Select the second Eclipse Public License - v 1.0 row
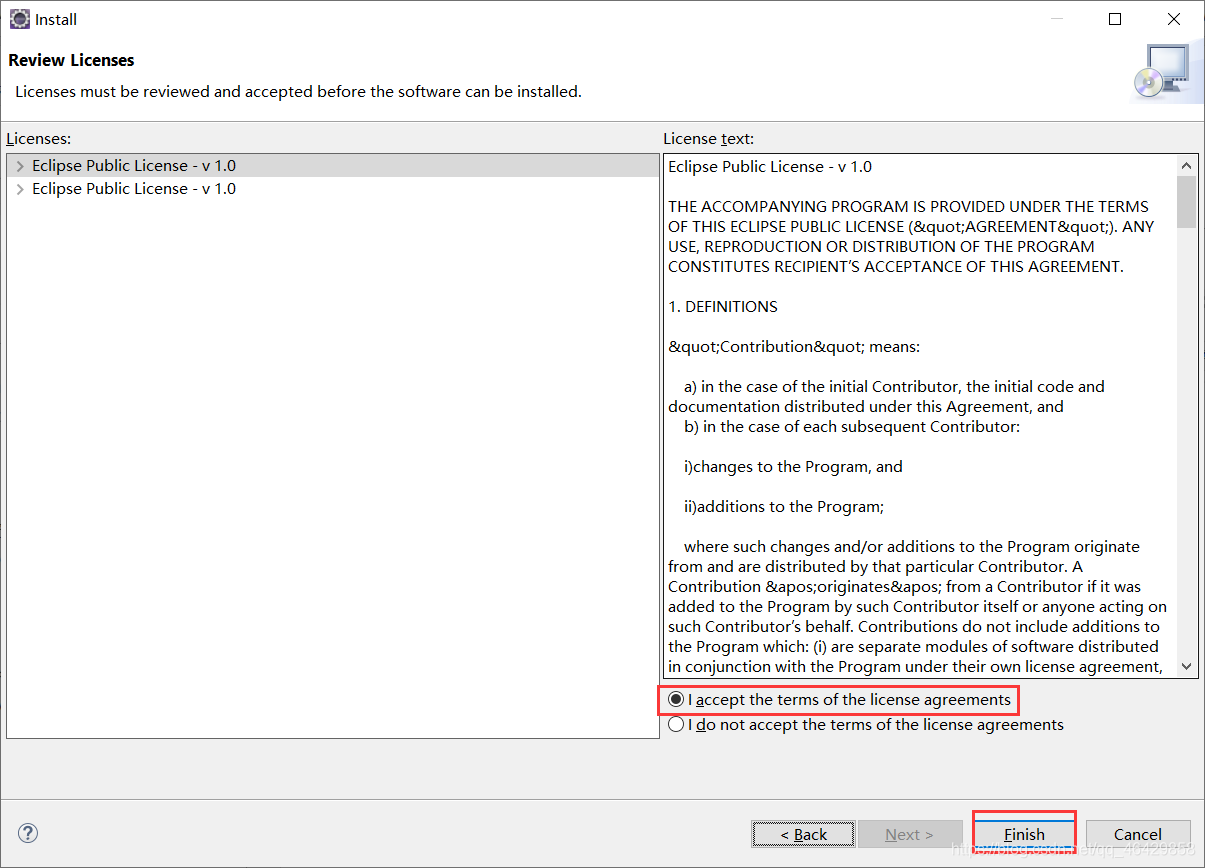Image resolution: width=1205 pixels, height=868 pixels. 332,189
